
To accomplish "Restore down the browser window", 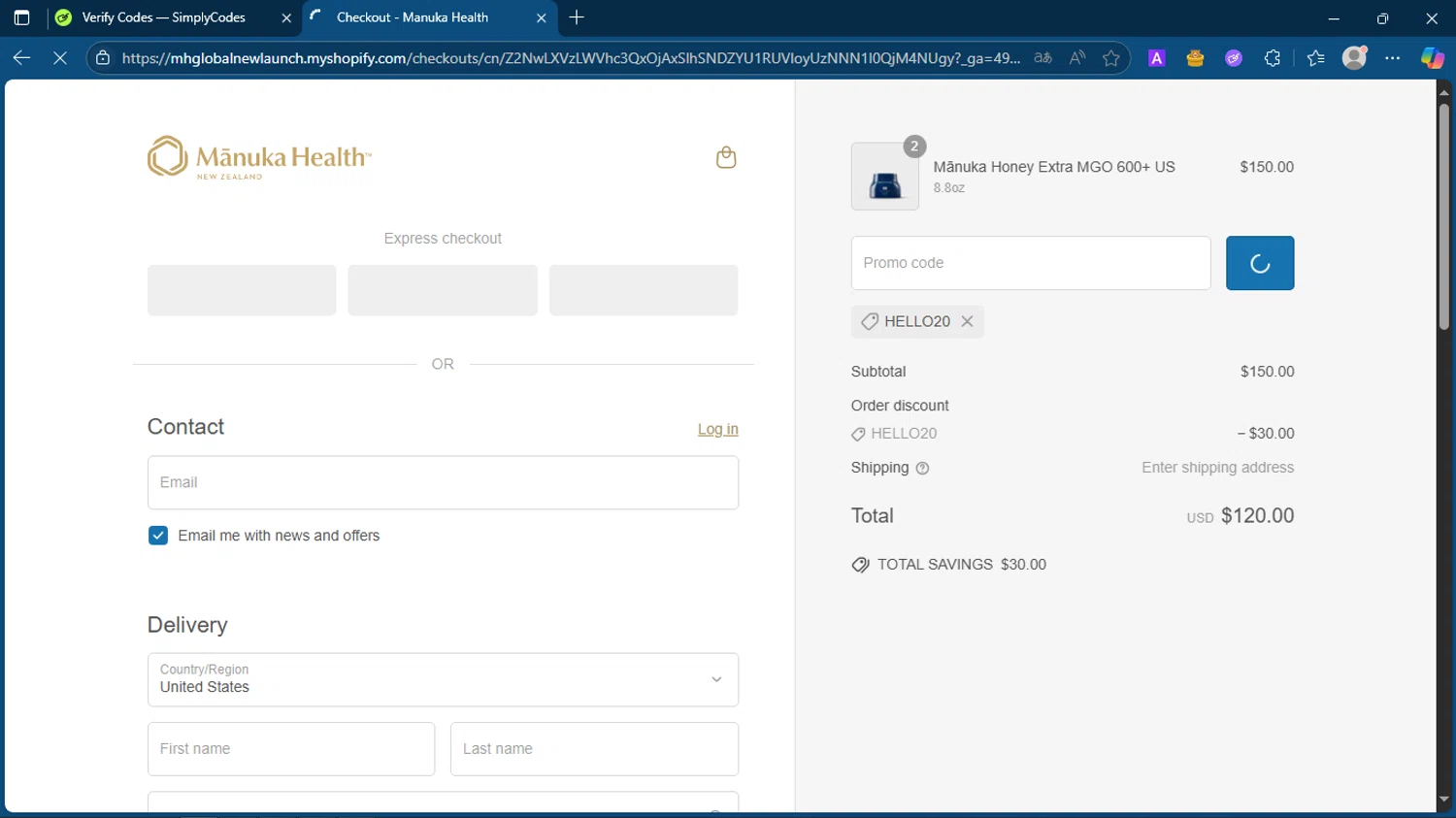I will click(x=1382, y=17).
